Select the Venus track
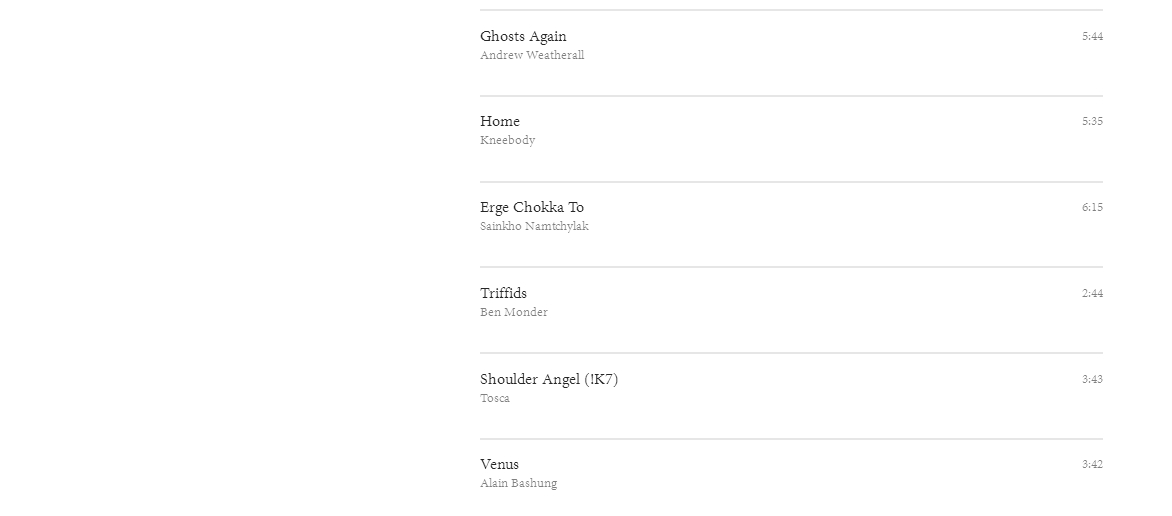The height and width of the screenshot is (516, 1172). point(499,465)
